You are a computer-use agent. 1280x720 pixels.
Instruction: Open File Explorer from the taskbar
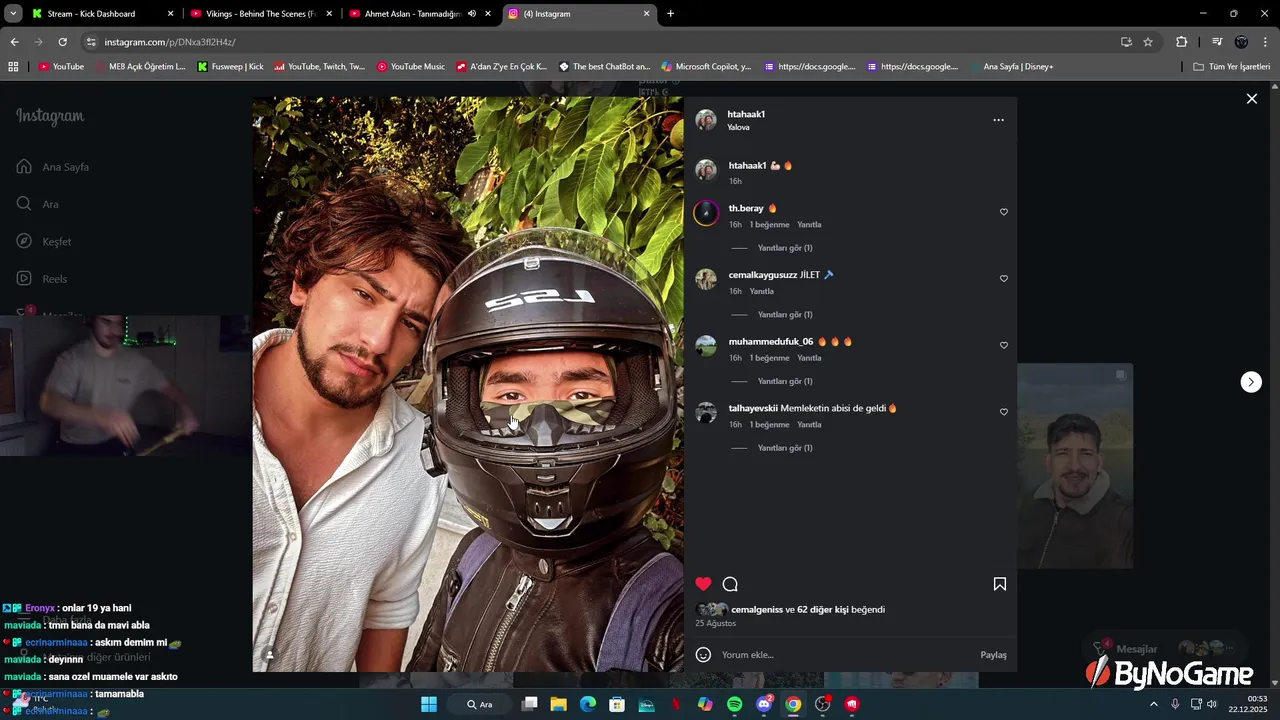[x=558, y=704]
